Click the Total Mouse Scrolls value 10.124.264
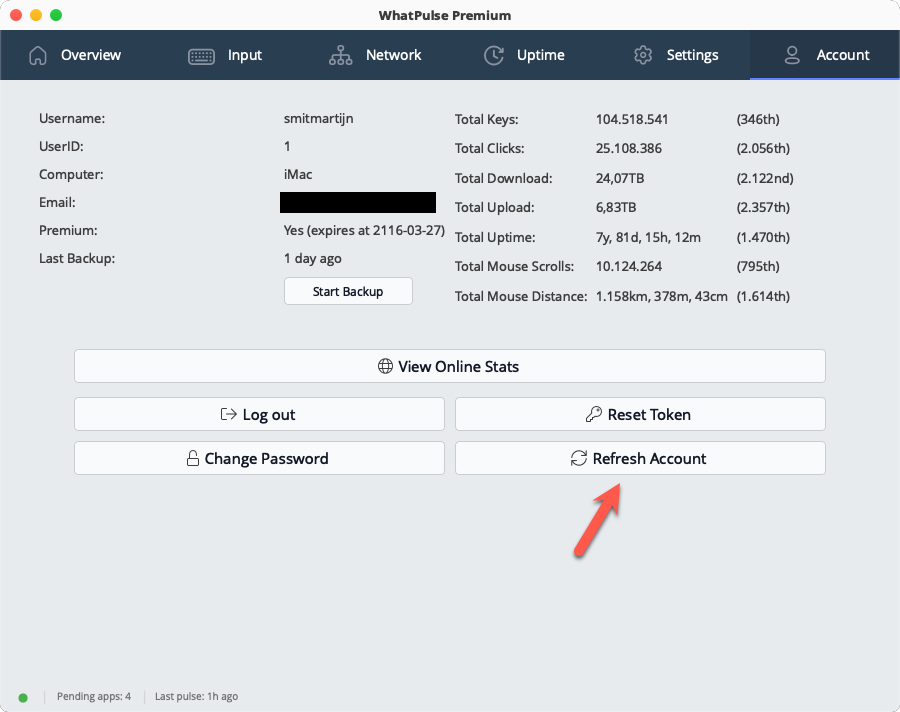 click(x=629, y=266)
